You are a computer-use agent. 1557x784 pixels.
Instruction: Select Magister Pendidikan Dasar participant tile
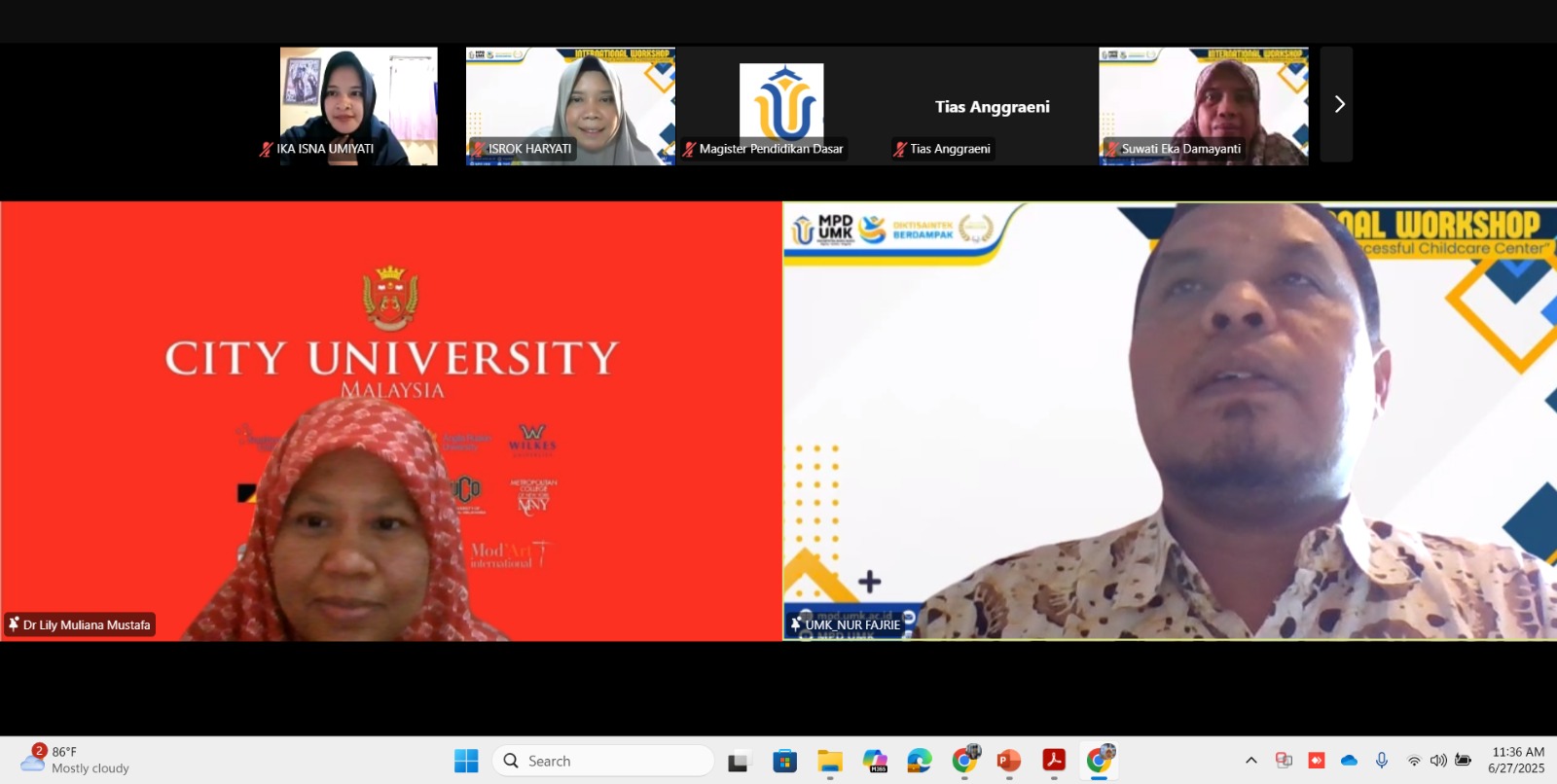(781, 106)
